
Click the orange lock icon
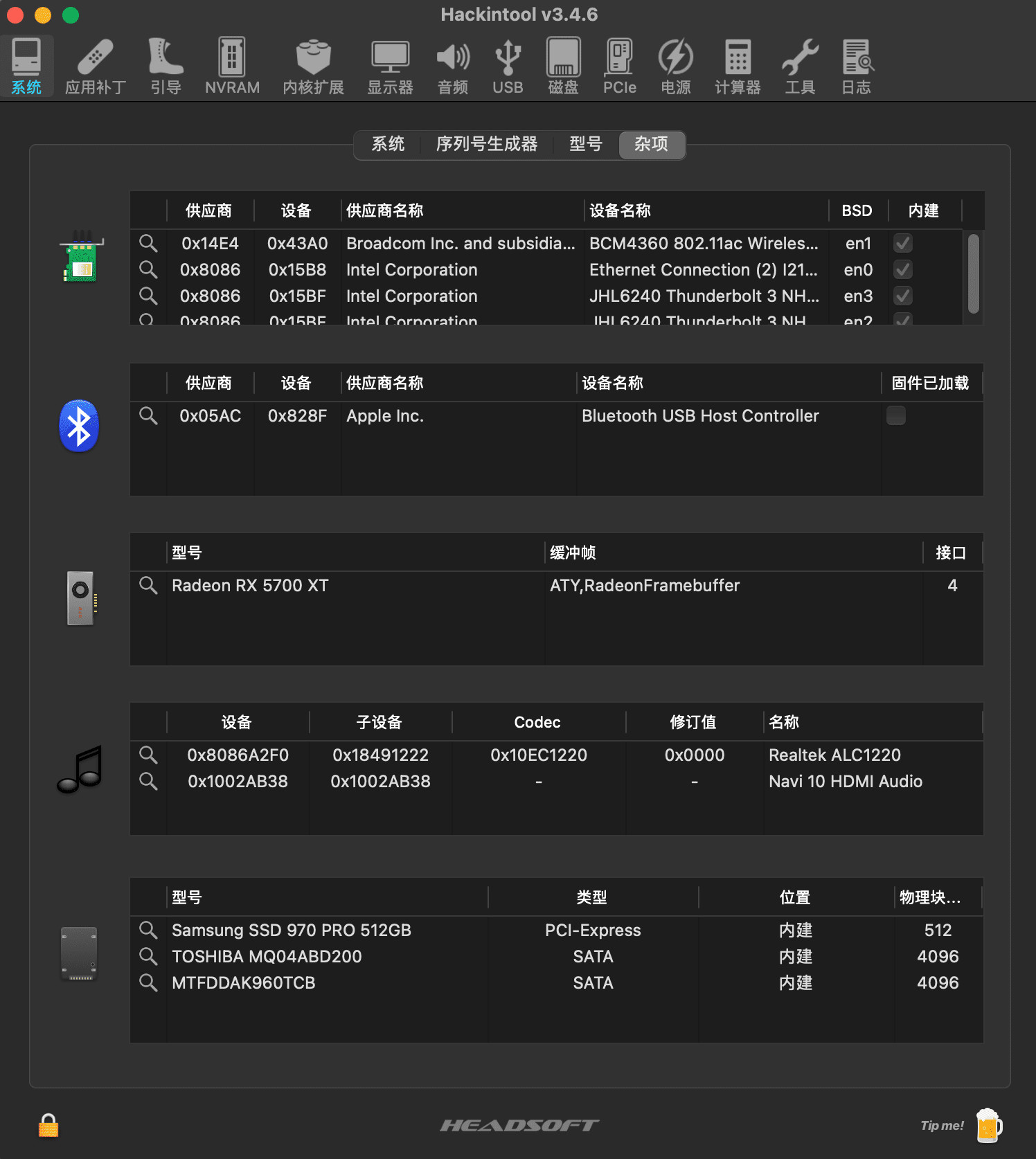coord(48,1125)
